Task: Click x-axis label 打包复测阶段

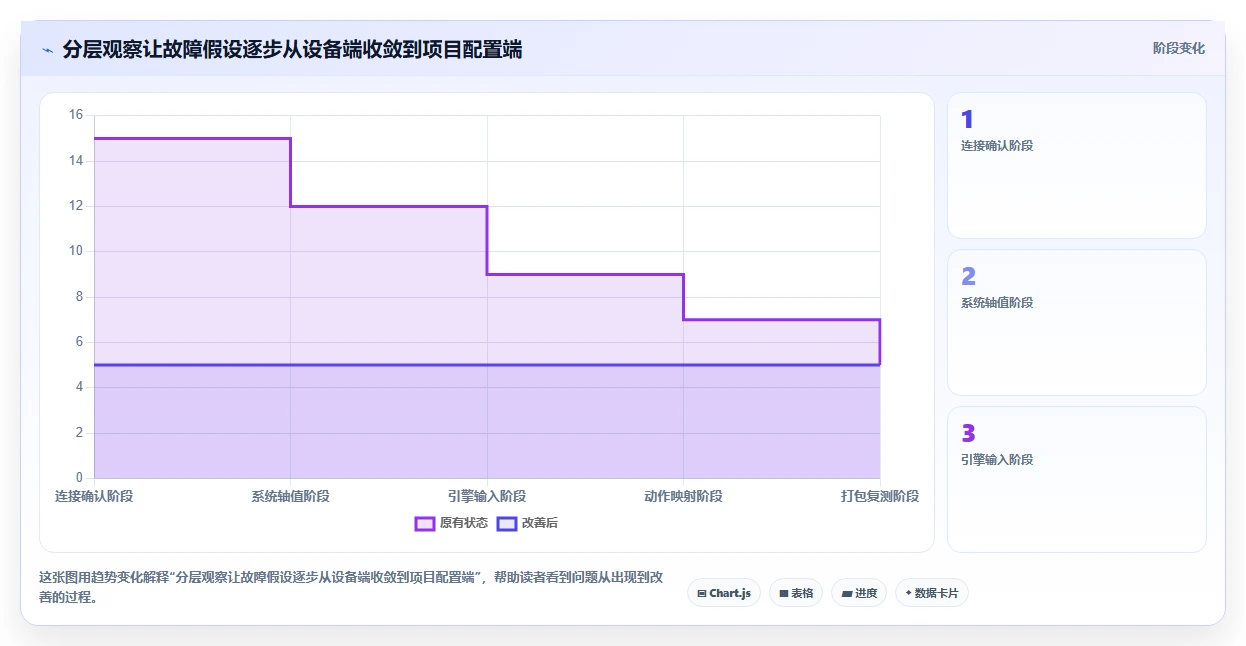Action: point(880,496)
